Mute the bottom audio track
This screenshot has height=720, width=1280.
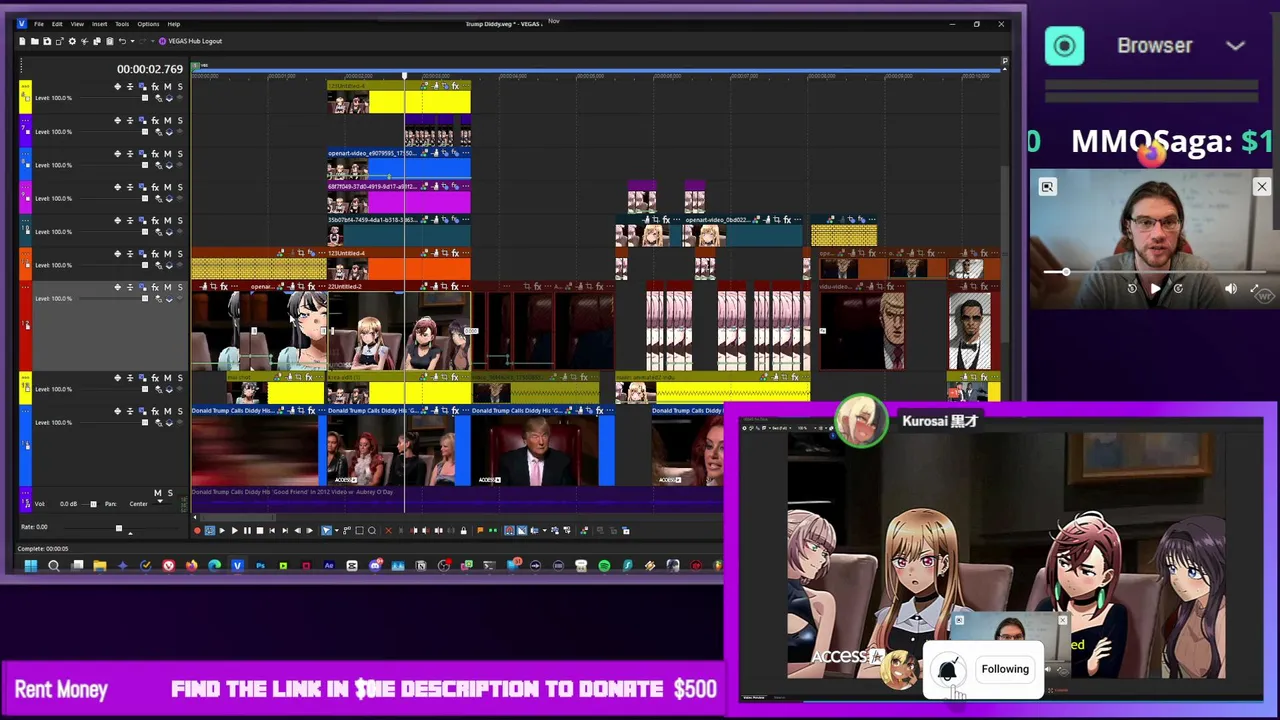[x=157, y=493]
